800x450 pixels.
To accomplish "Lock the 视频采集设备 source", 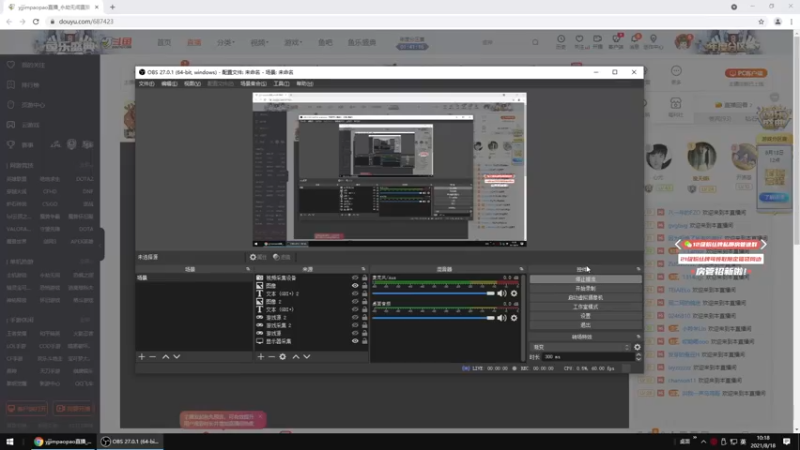I will (x=364, y=278).
